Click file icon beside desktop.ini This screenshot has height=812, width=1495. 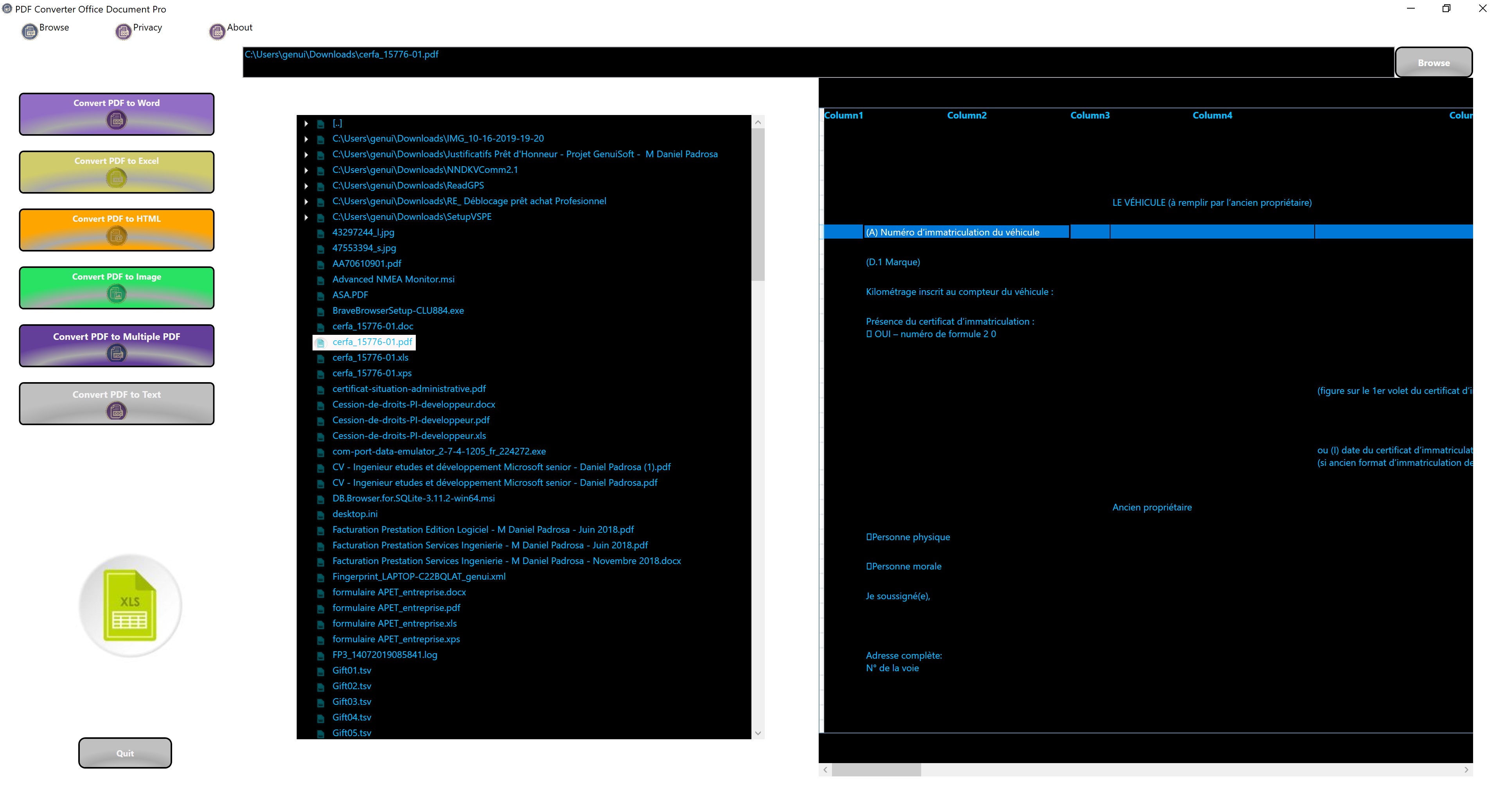click(320, 514)
